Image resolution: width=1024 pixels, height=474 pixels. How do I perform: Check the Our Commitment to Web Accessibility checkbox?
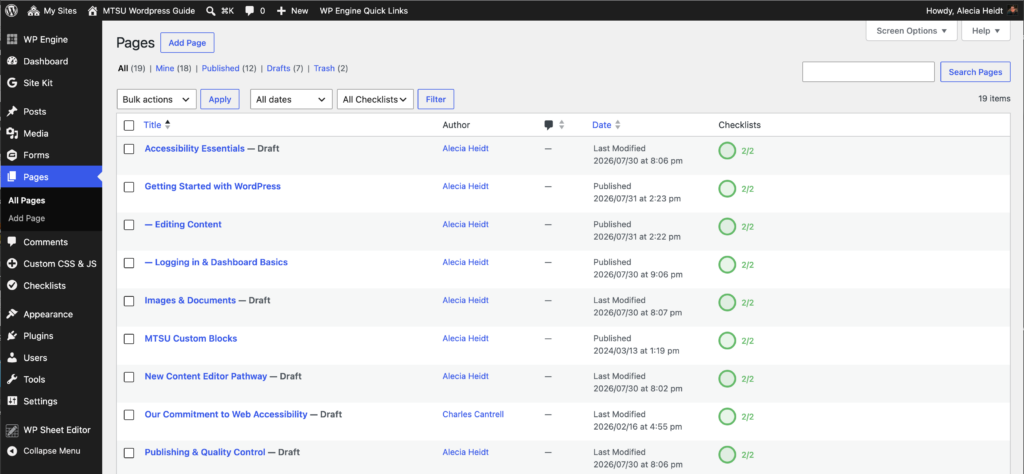[x=129, y=415]
